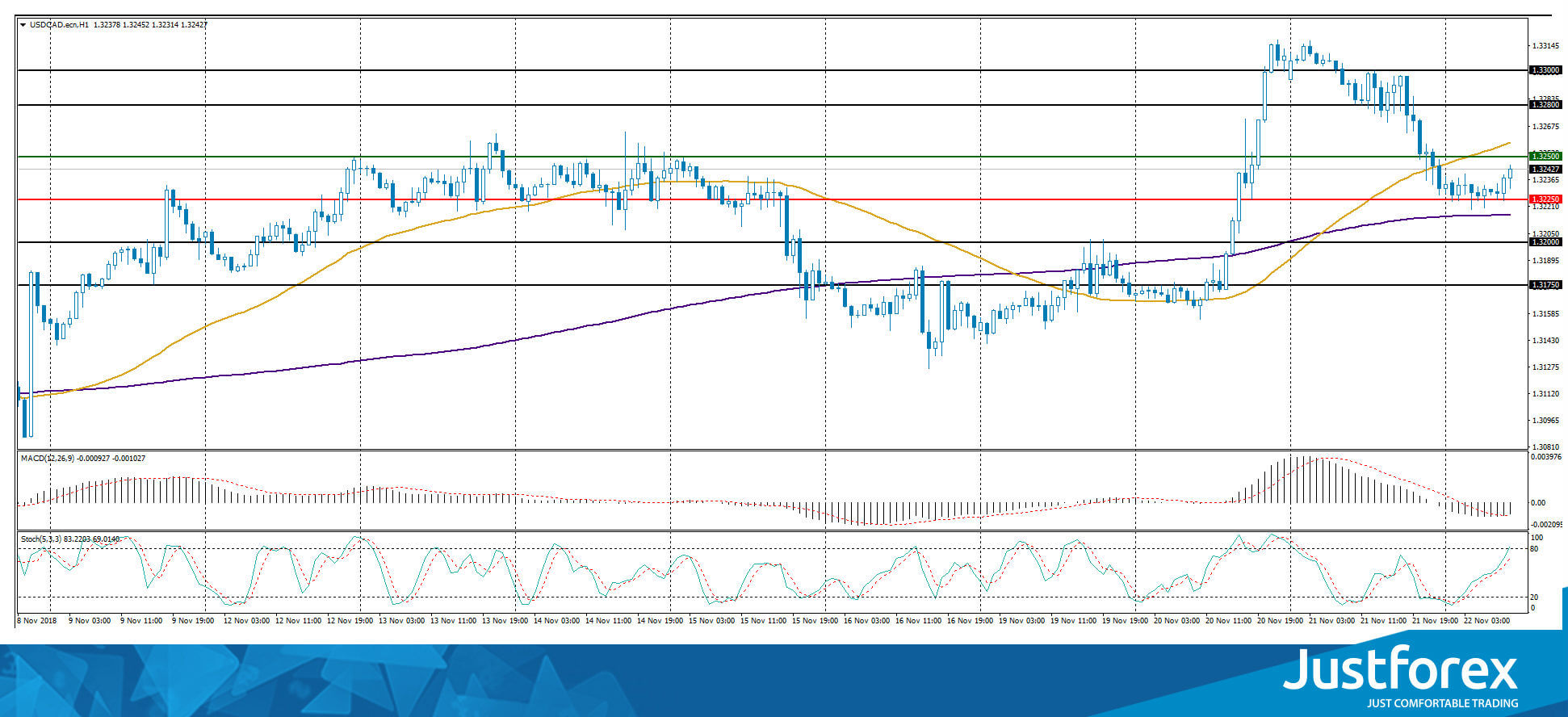The width and height of the screenshot is (1568, 717).
Task: Click the 14 Nov 11:00 time axis label
Action: pos(608,621)
